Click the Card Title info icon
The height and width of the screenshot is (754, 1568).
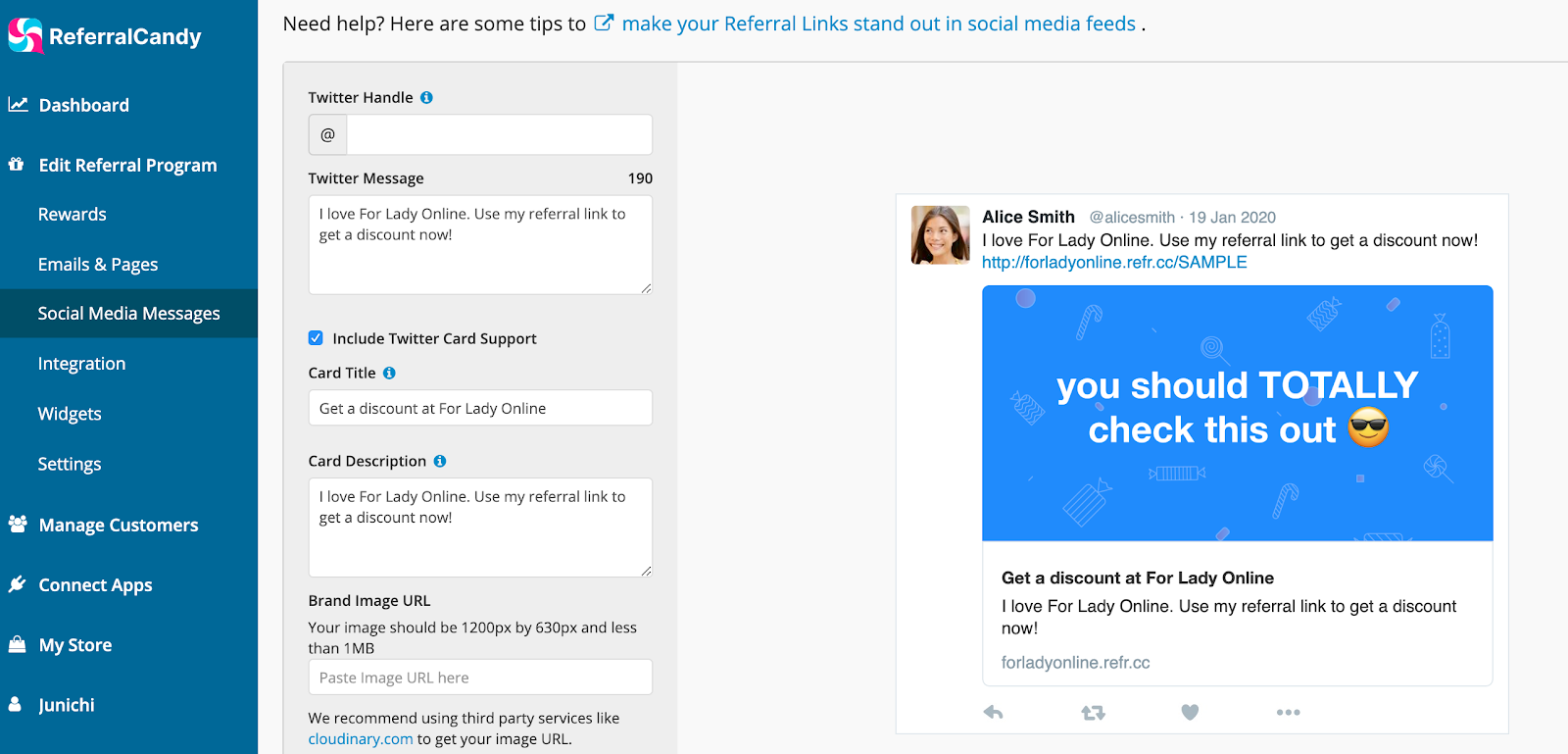point(389,374)
